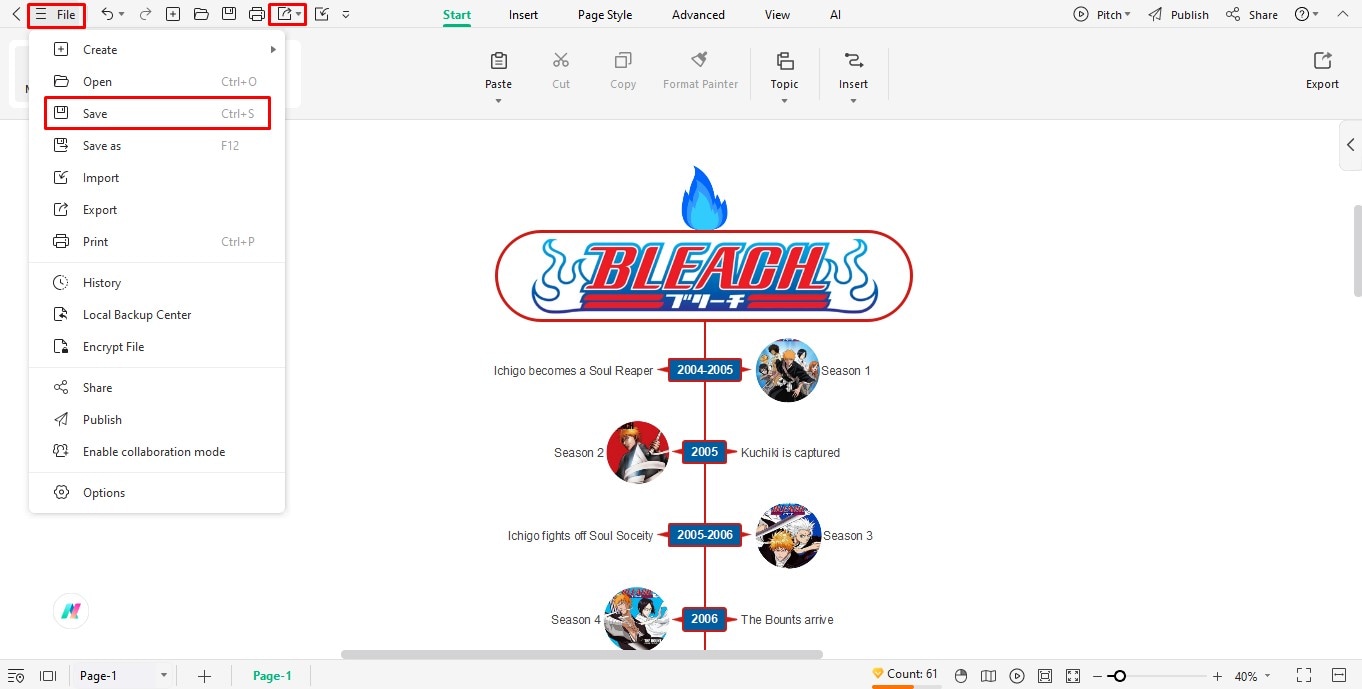The image size is (1362, 689).
Task: Click the pie chart icon in status bar
Action: 961,676
